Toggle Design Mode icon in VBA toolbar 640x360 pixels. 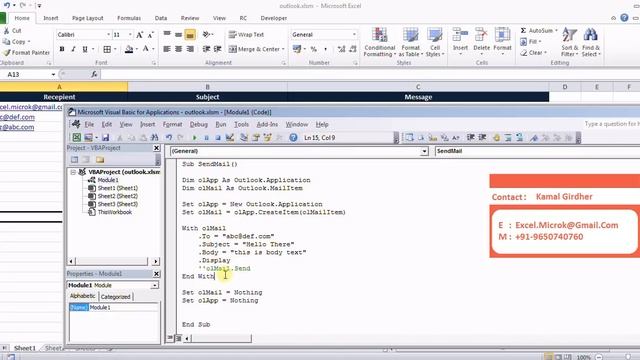click(230, 138)
